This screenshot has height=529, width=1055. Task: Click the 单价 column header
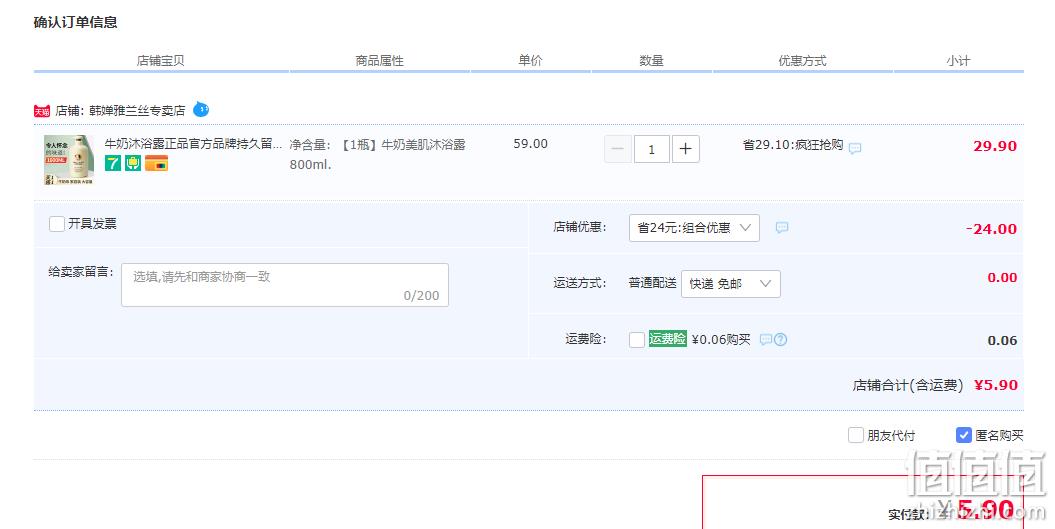coord(530,61)
